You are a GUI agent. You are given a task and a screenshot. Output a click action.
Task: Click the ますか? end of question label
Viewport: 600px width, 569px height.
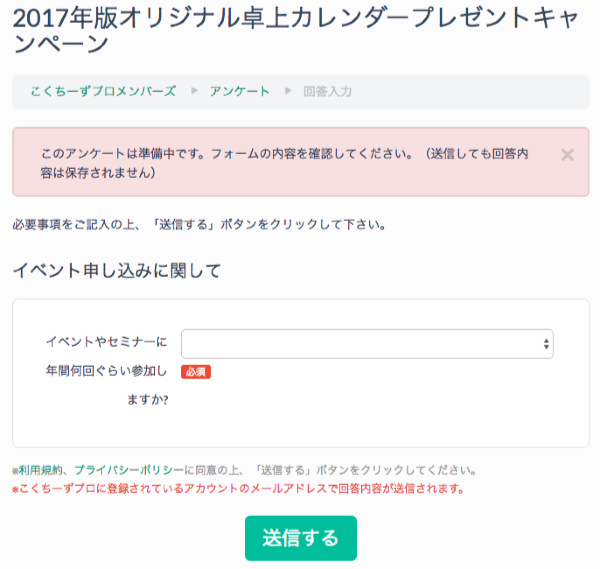click(x=147, y=400)
